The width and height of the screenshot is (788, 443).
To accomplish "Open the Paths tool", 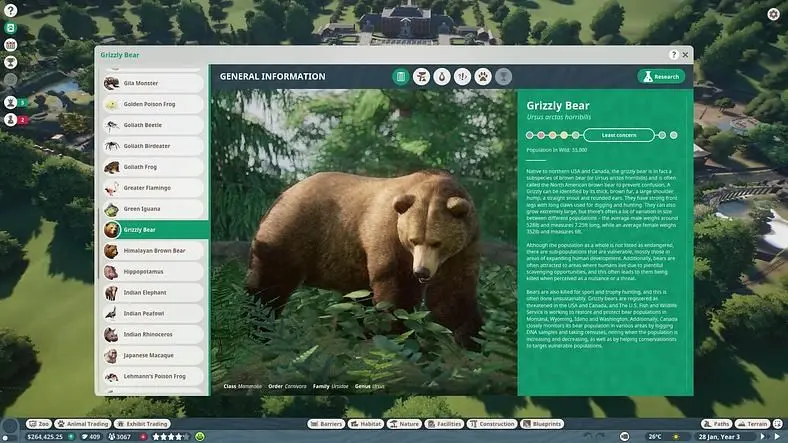I will click(x=716, y=424).
